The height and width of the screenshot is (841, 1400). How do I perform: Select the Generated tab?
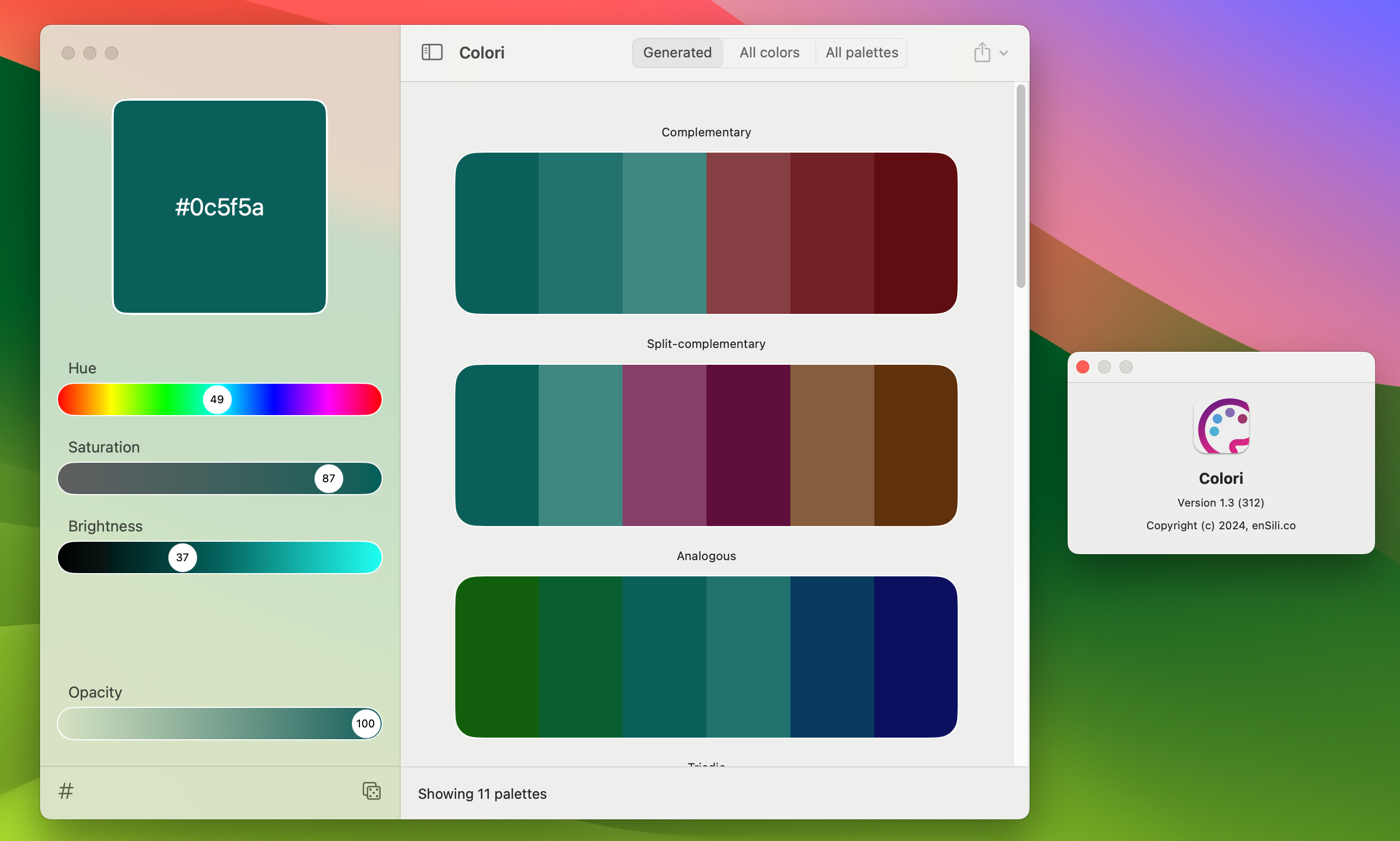pyautogui.click(x=677, y=52)
